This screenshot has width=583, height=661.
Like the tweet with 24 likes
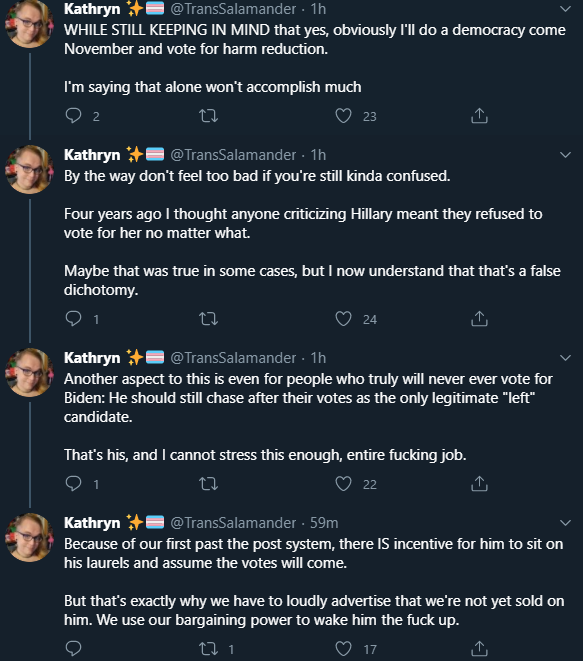343,319
